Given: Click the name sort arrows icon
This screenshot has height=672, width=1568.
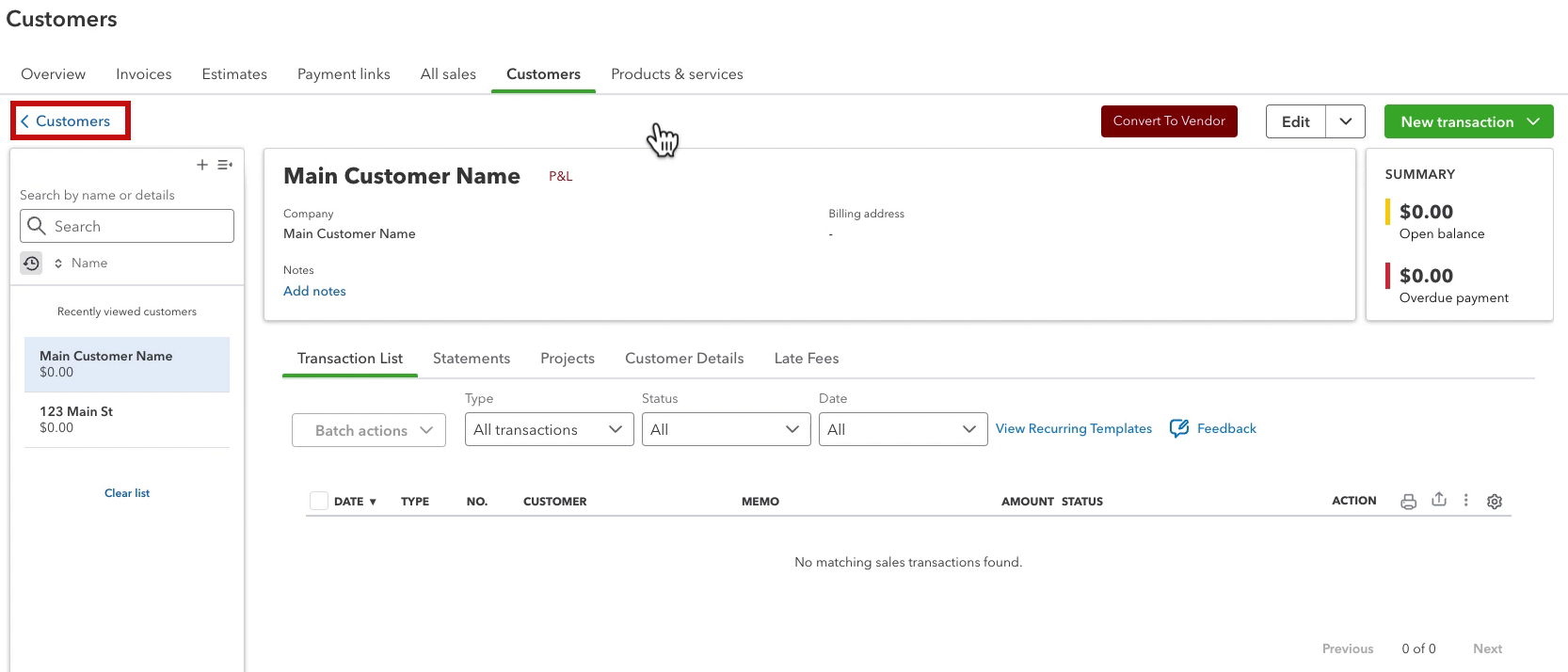Looking at the screenshot, I should (58, 264).
